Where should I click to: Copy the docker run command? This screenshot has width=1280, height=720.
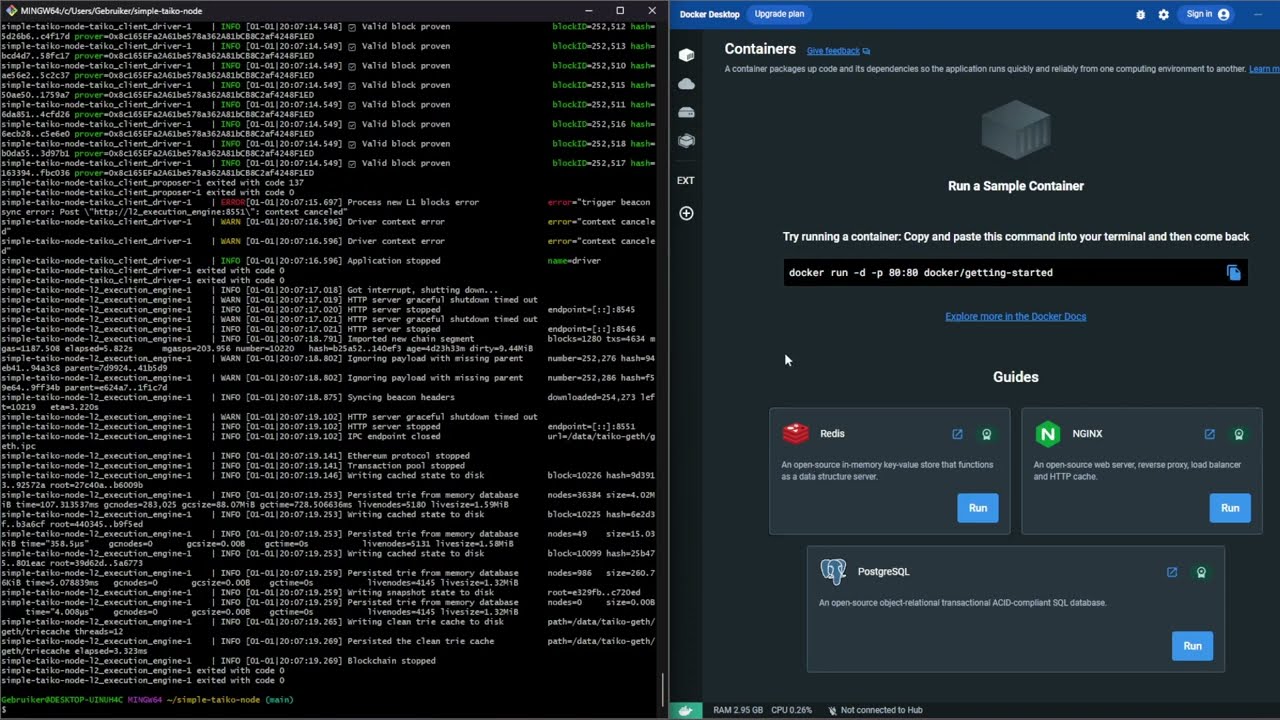[1233, 273]
